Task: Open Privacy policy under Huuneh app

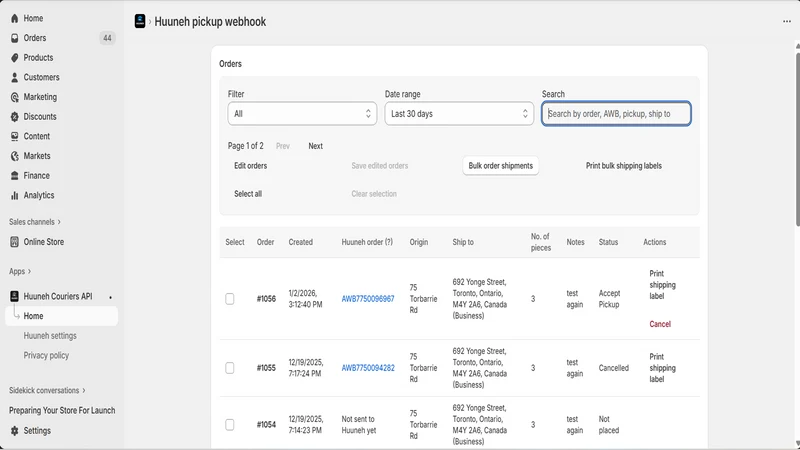Action: [x=46, y=356]
